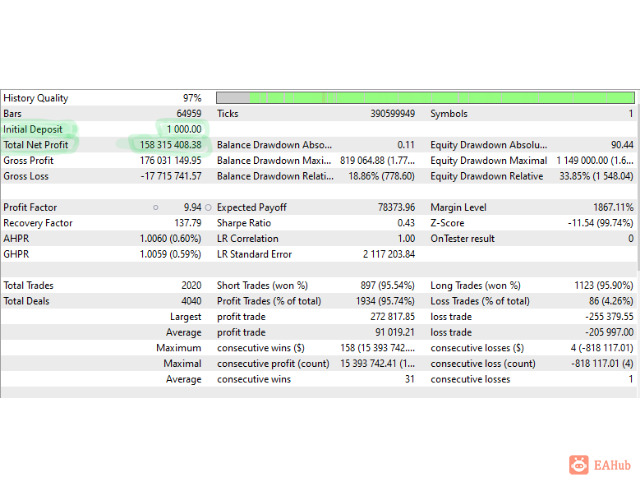Select average profit trade value 91 019.21

pyautogui.click(x=395, y=332)
